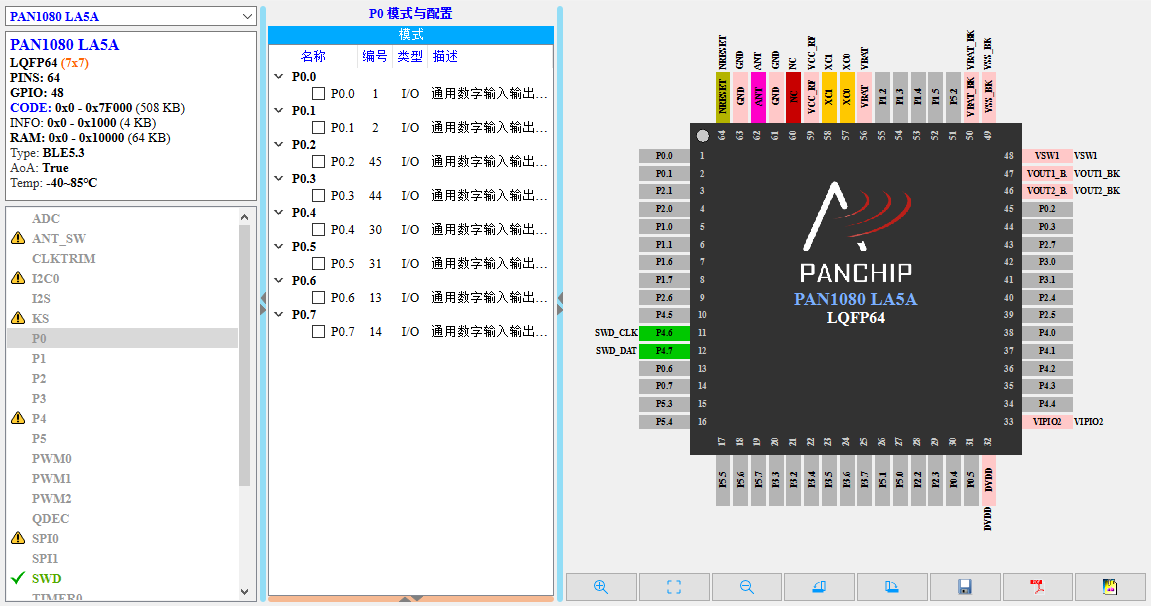Toggle the P0.6 checkbox
Image resolution: width=1151 pixels, height=606 pixels.
click(x=319, y=298)
